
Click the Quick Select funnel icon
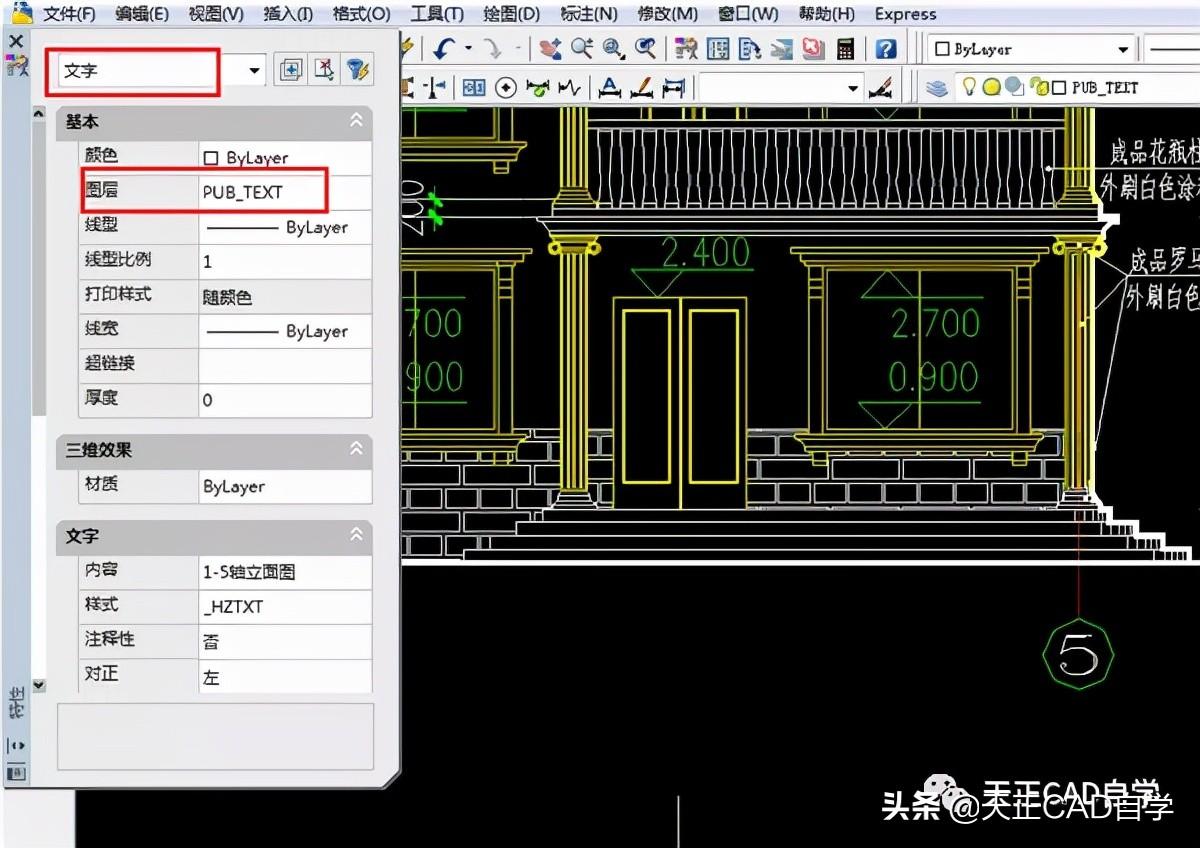357,69
